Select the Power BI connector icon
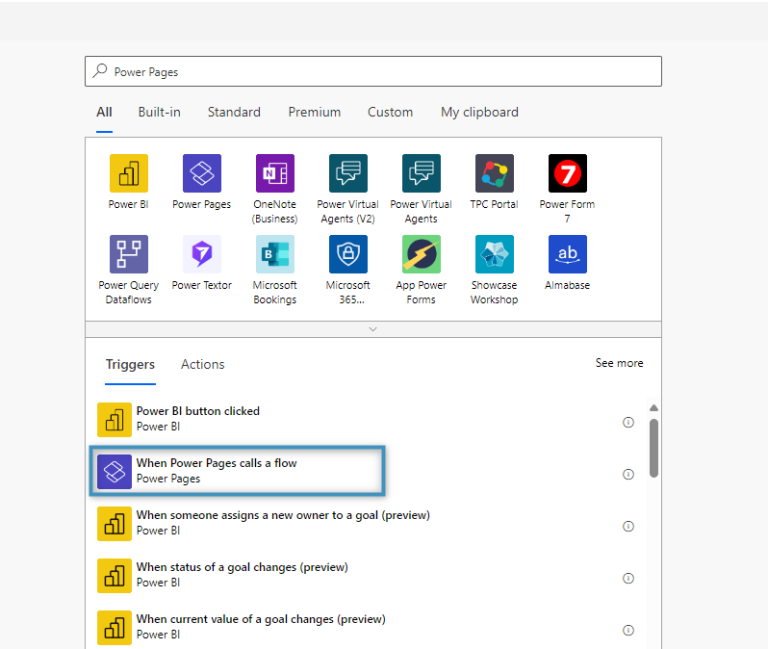The image size is (768, 649). coord(128,173)
